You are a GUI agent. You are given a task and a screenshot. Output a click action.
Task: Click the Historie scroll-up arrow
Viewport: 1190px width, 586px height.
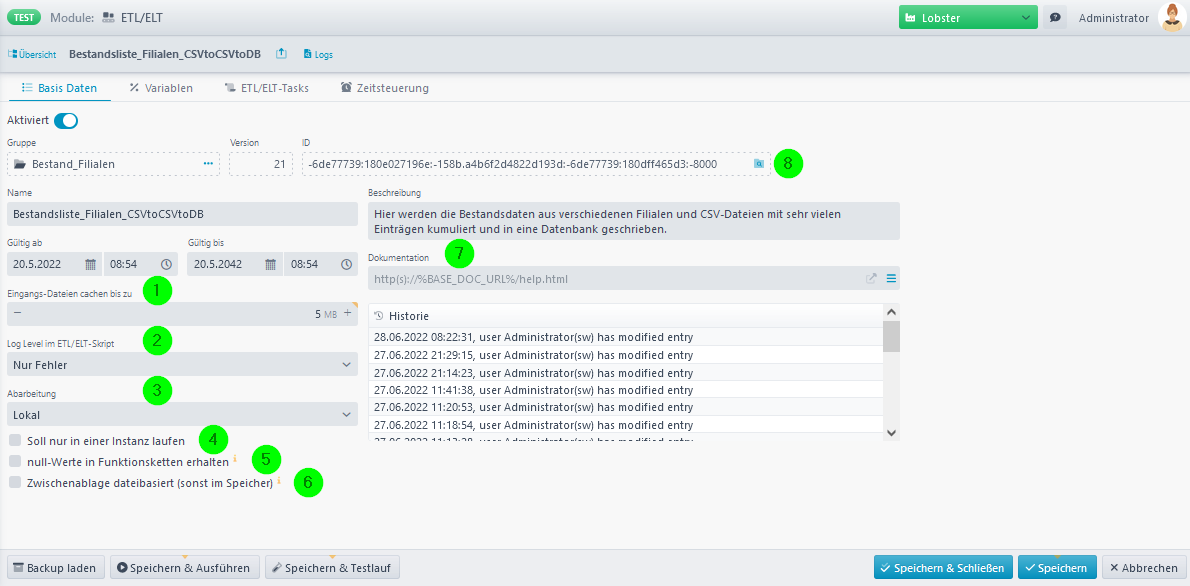(892, 311)
